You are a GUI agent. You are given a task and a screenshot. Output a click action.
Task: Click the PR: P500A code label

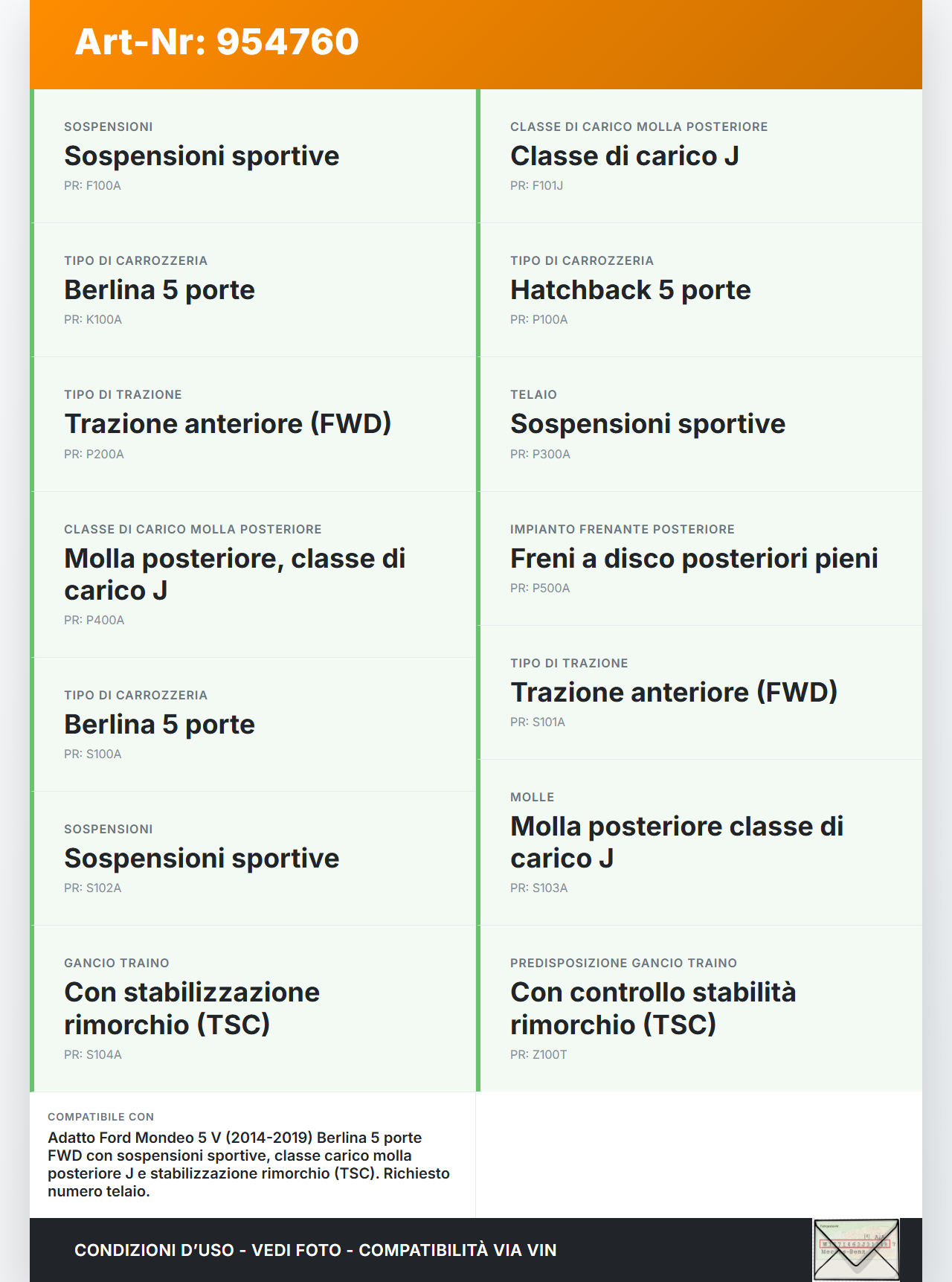point(540,588)
